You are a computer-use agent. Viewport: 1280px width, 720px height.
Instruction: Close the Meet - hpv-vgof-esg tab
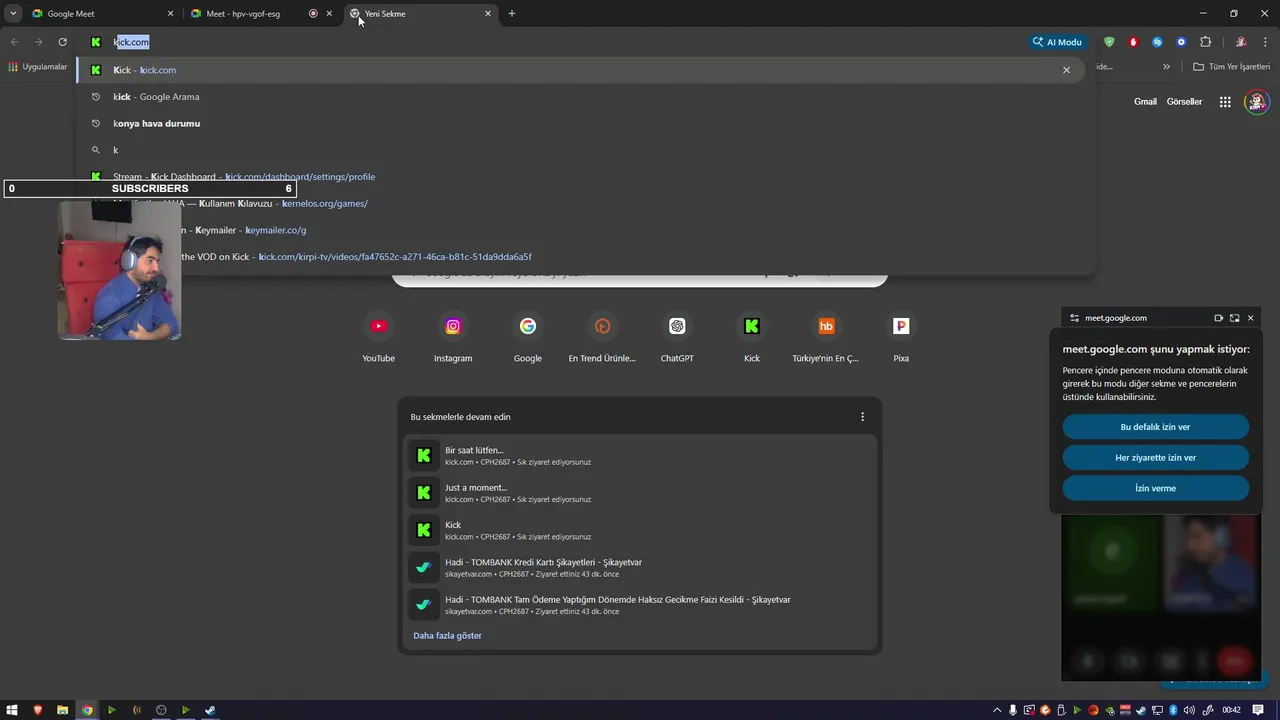[x=329, y=14]
